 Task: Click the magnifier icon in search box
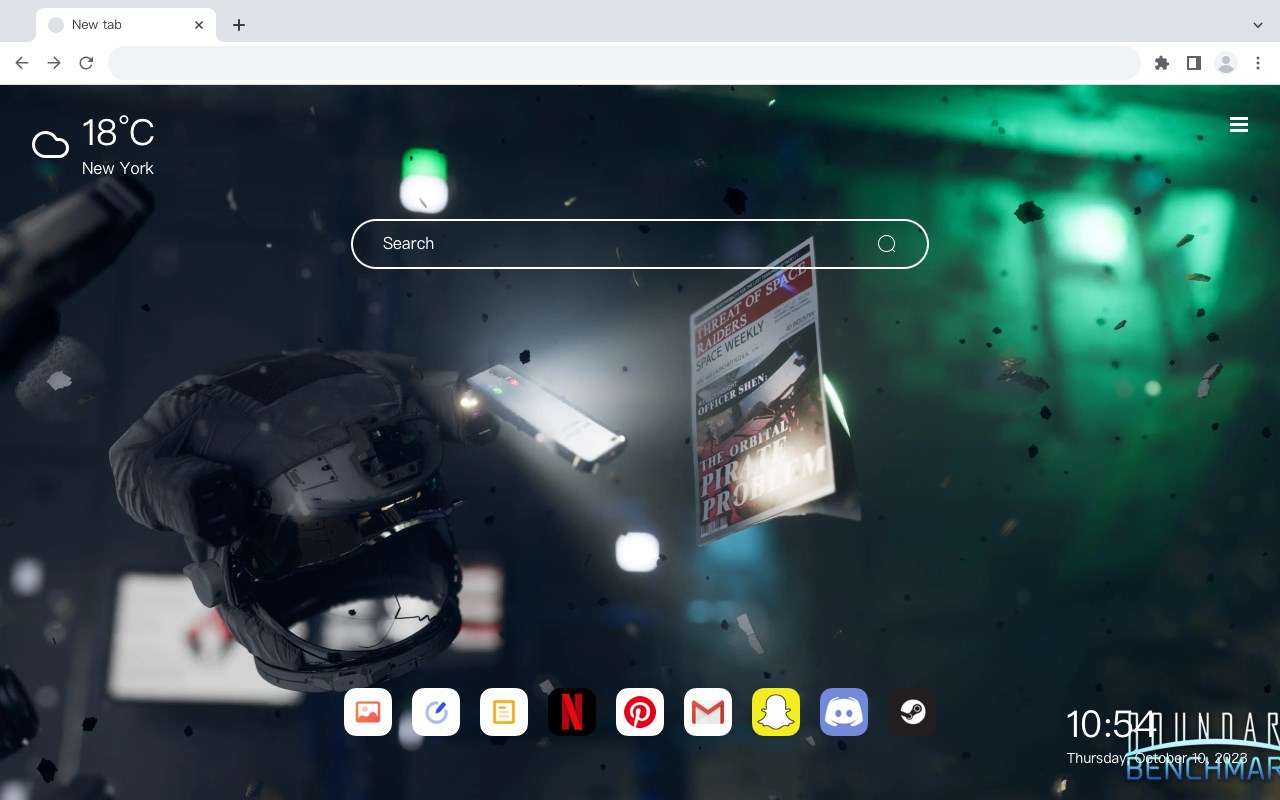point(886,244)
